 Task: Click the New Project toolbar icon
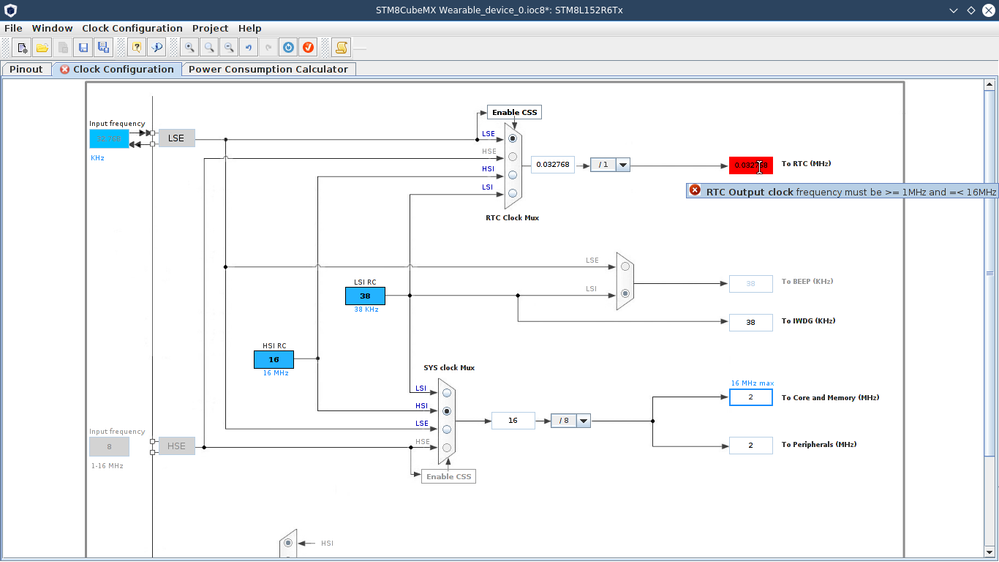click(x=22, y=48)
